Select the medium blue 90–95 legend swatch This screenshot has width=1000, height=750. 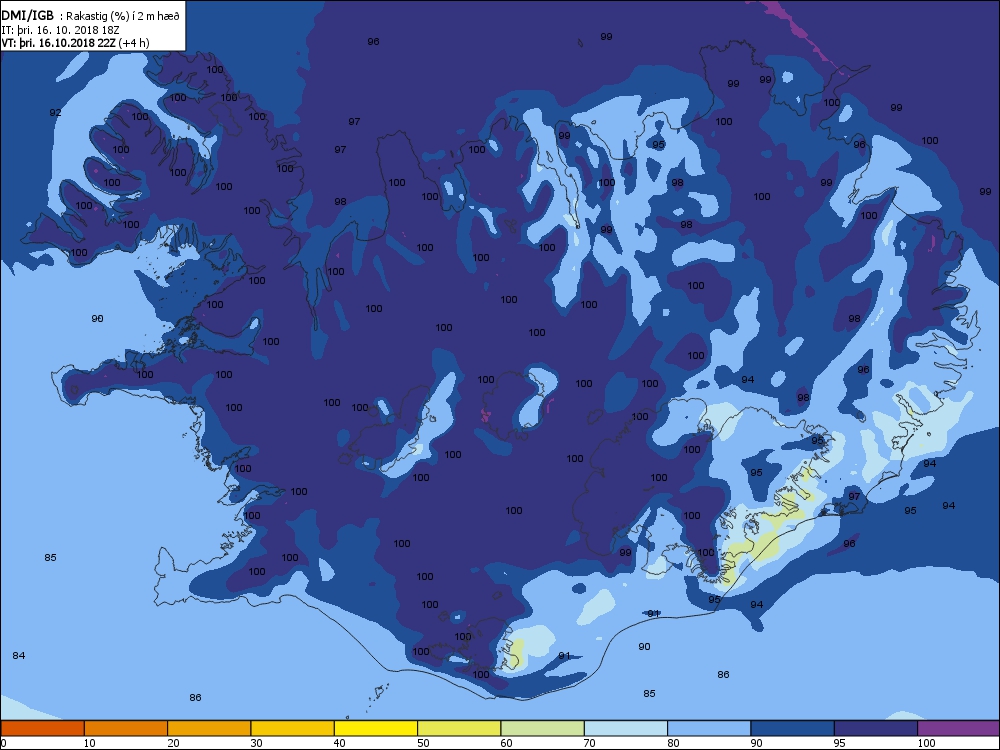pos(793,728)
